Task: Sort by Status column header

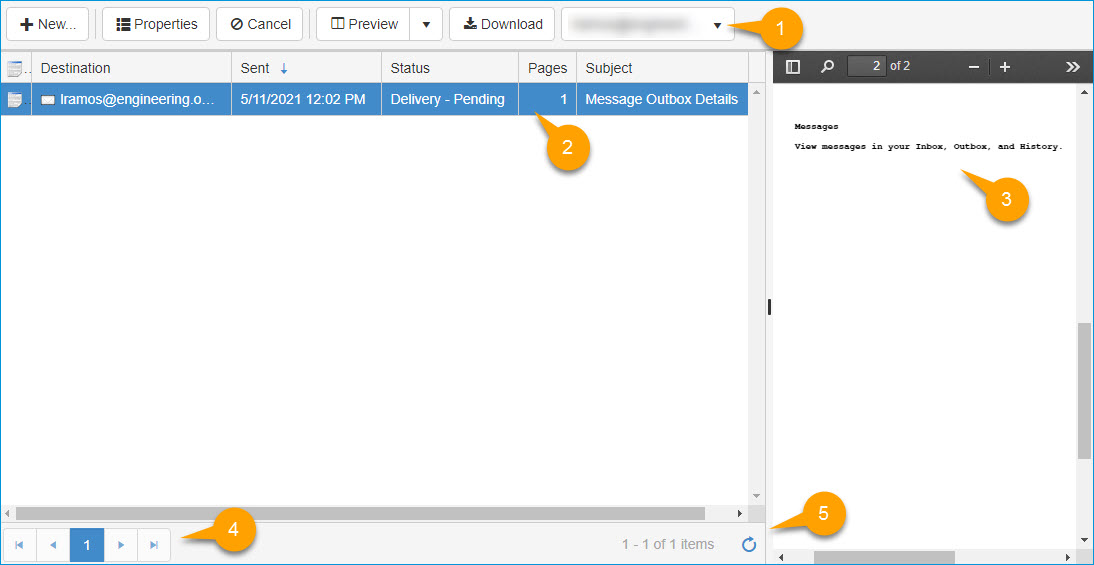Action: coord(450,68)
